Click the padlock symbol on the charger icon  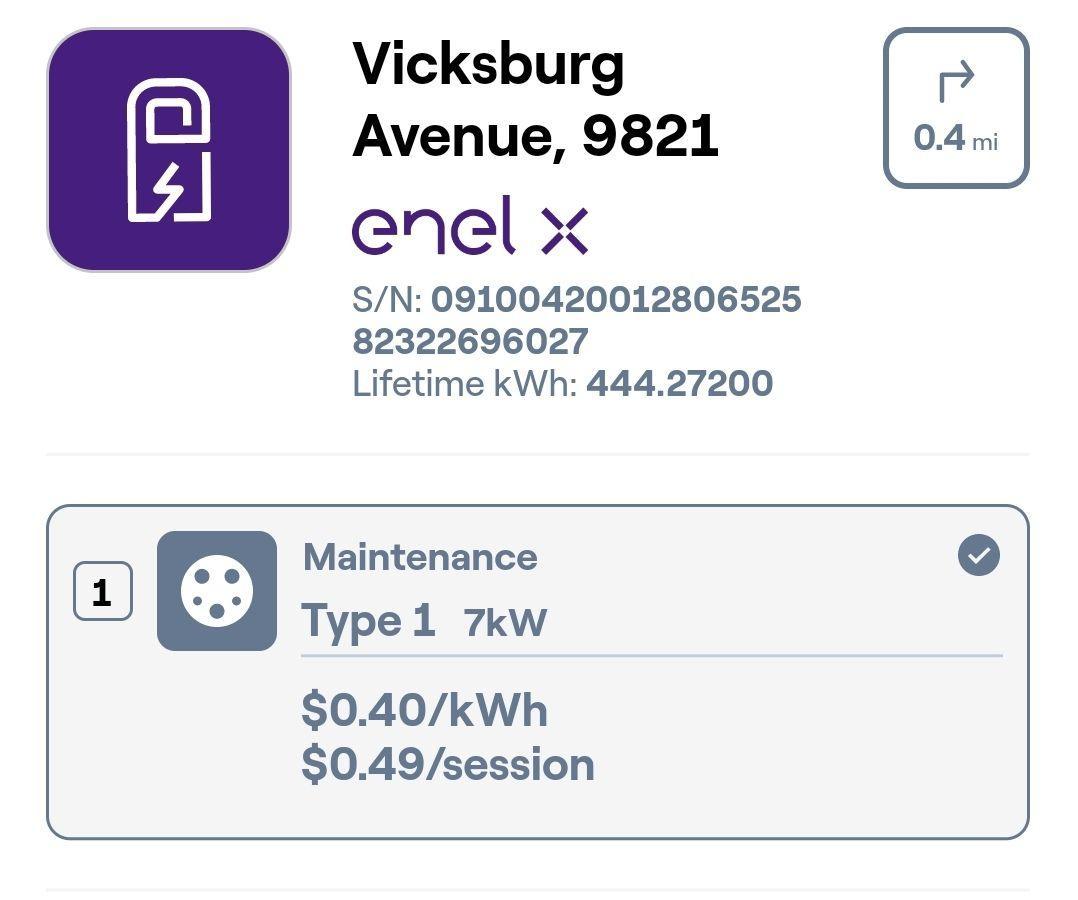pyautogui.click(x=172, y=115)
